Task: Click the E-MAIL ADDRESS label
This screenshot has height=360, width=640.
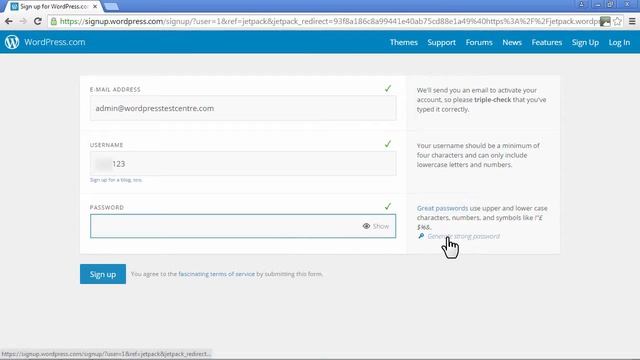Action: 115,89
